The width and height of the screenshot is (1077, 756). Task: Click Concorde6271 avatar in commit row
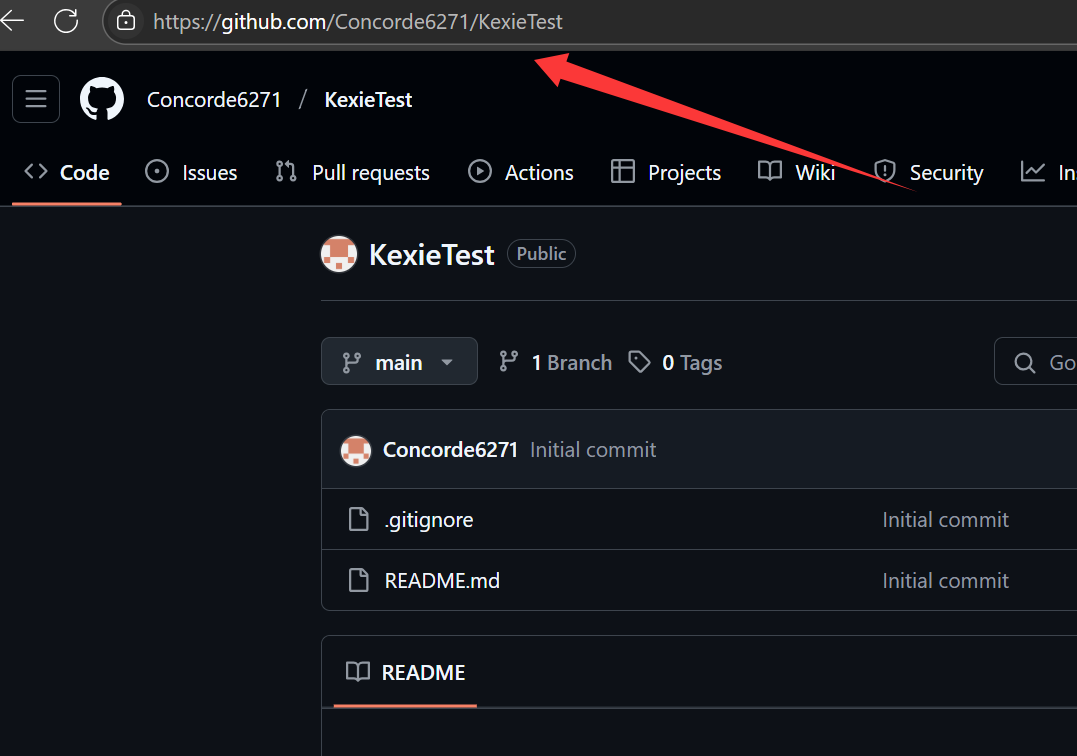356,450
